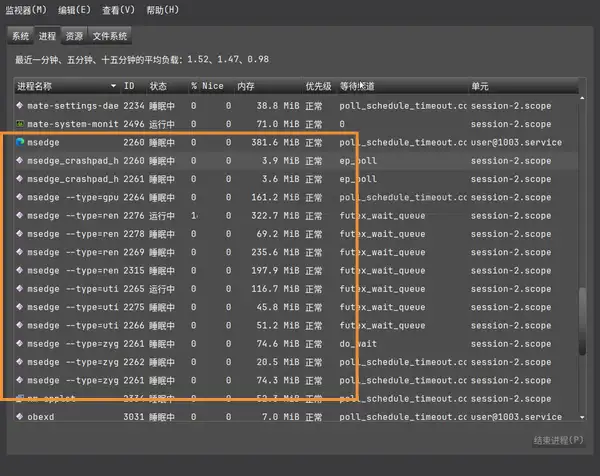
Task: Click the icon for msedge --type=uti 2275
Action: pyautogui.click(x=20, y=307)
